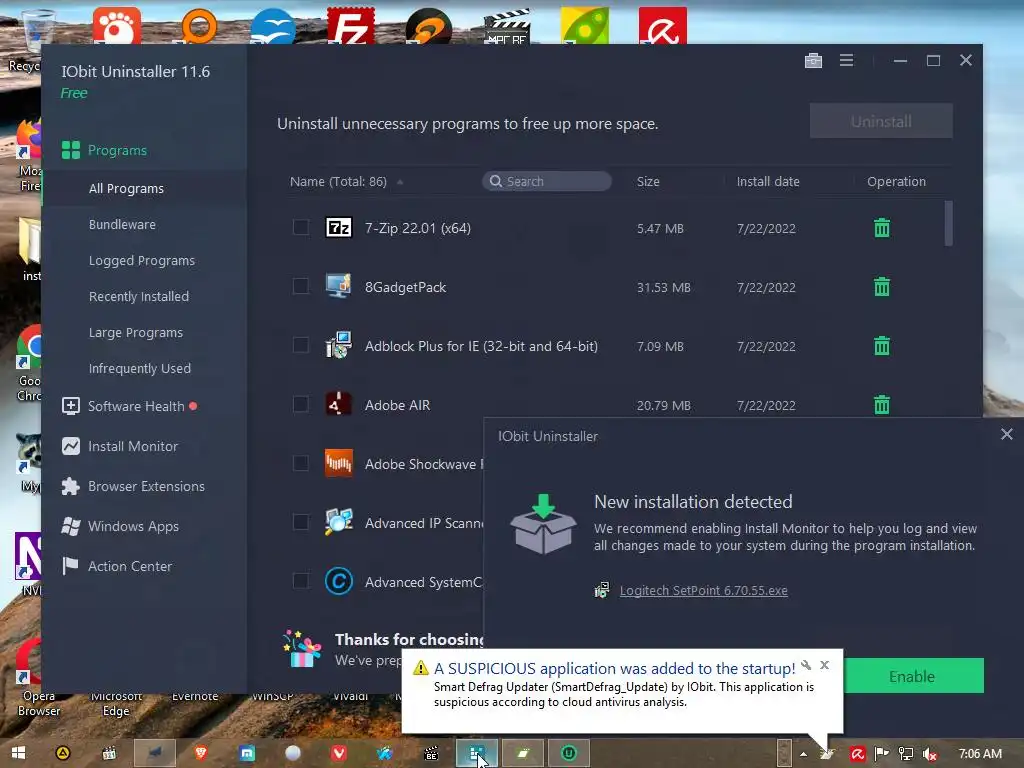Open Software Health section
This screenshot has width=1024, height=768.
129,406
